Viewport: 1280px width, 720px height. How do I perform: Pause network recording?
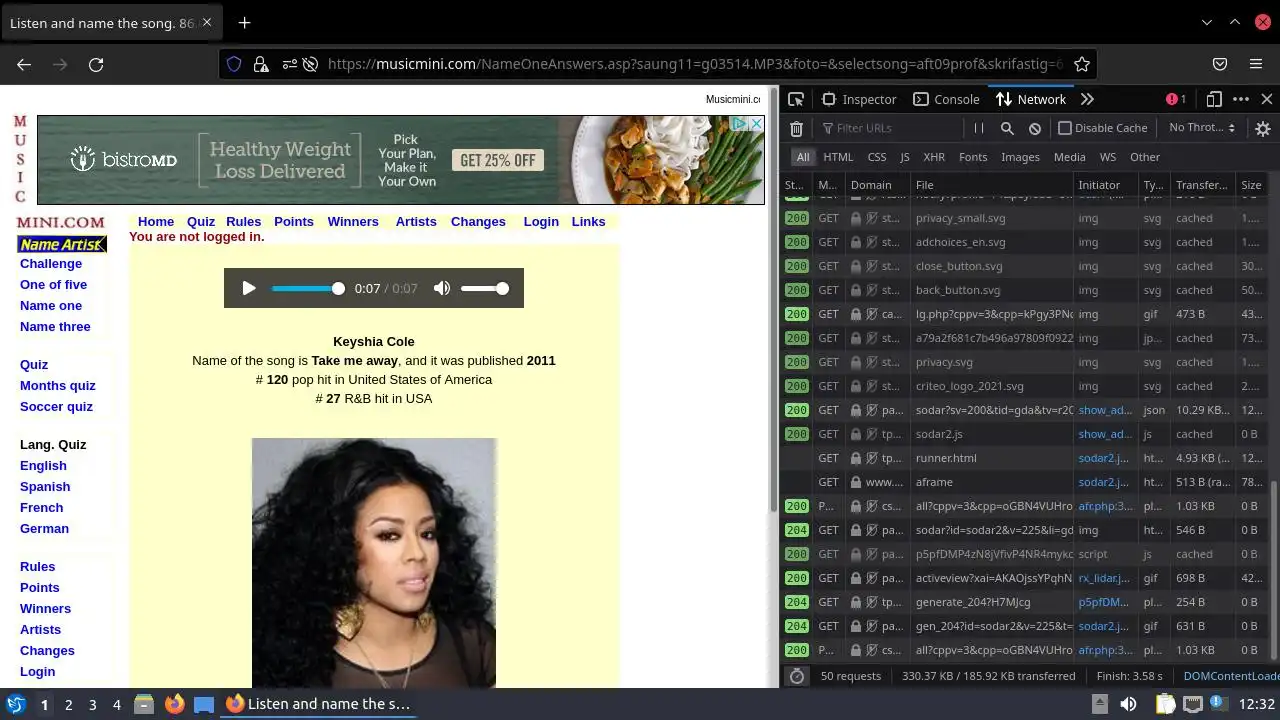979,128
